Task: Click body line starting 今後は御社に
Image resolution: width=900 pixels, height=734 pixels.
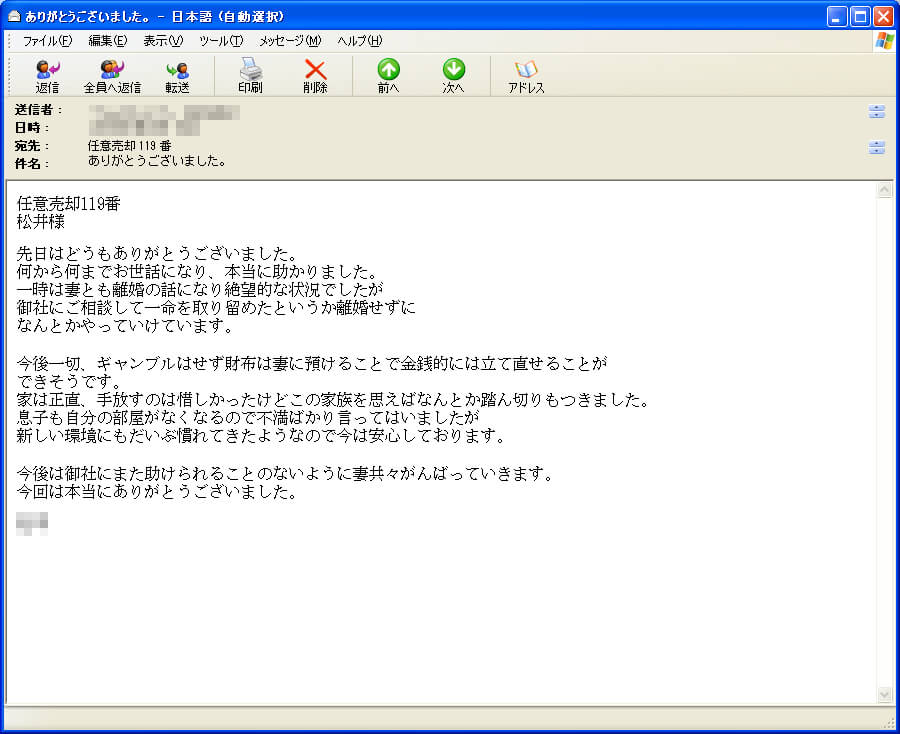Action: [x=285, y=473]
